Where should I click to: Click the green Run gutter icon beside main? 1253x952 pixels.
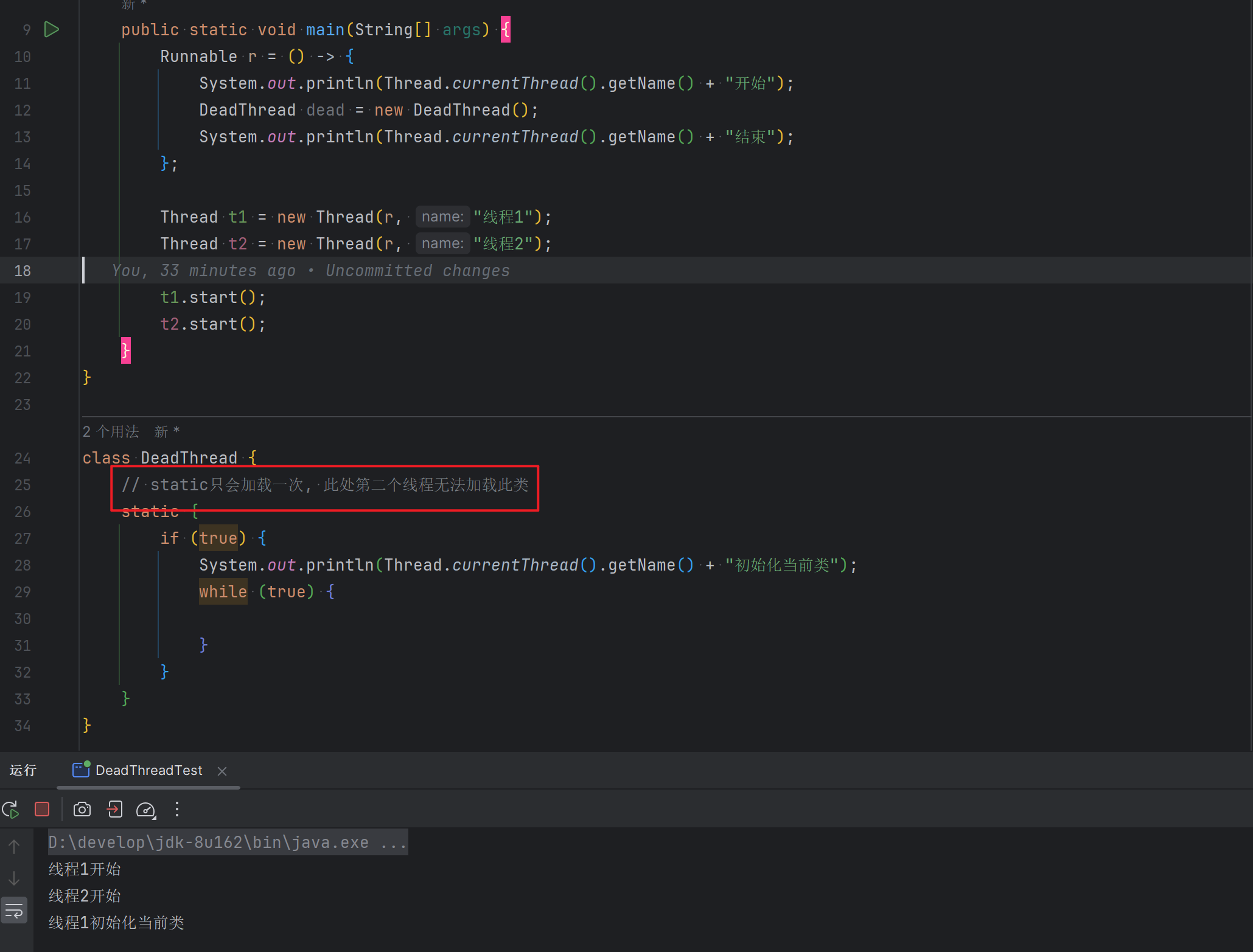click(x=52, y=29)
